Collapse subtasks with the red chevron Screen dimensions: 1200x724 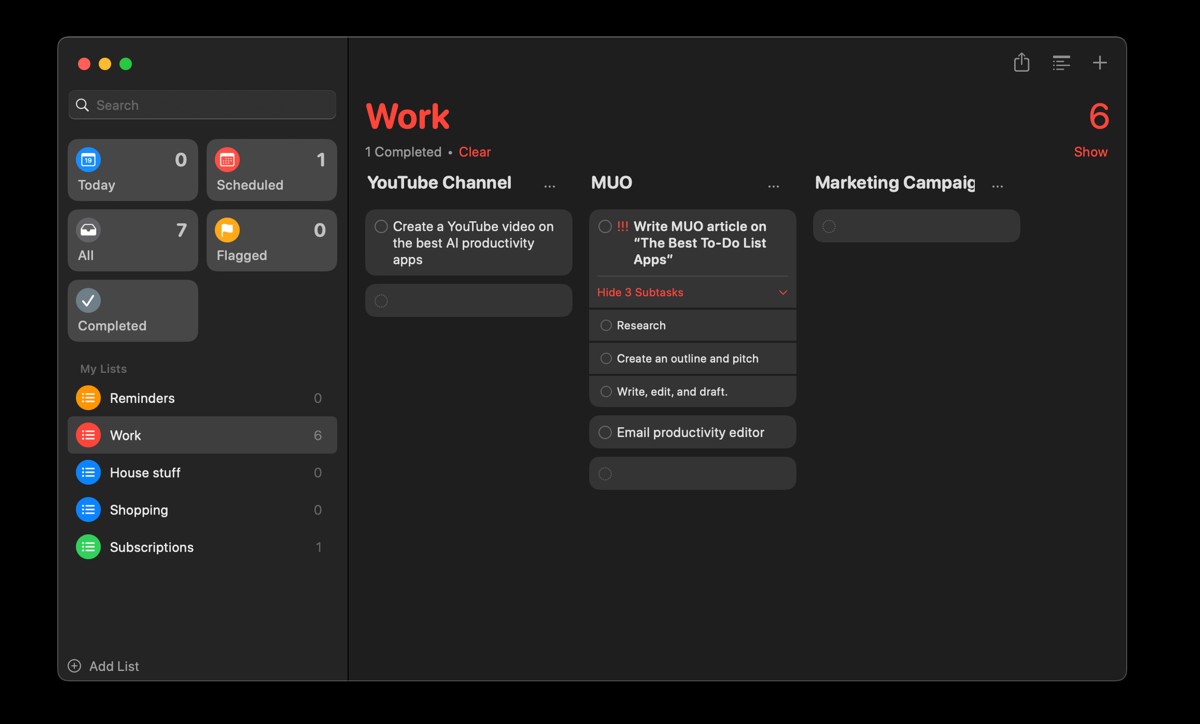tap(783, 293)
